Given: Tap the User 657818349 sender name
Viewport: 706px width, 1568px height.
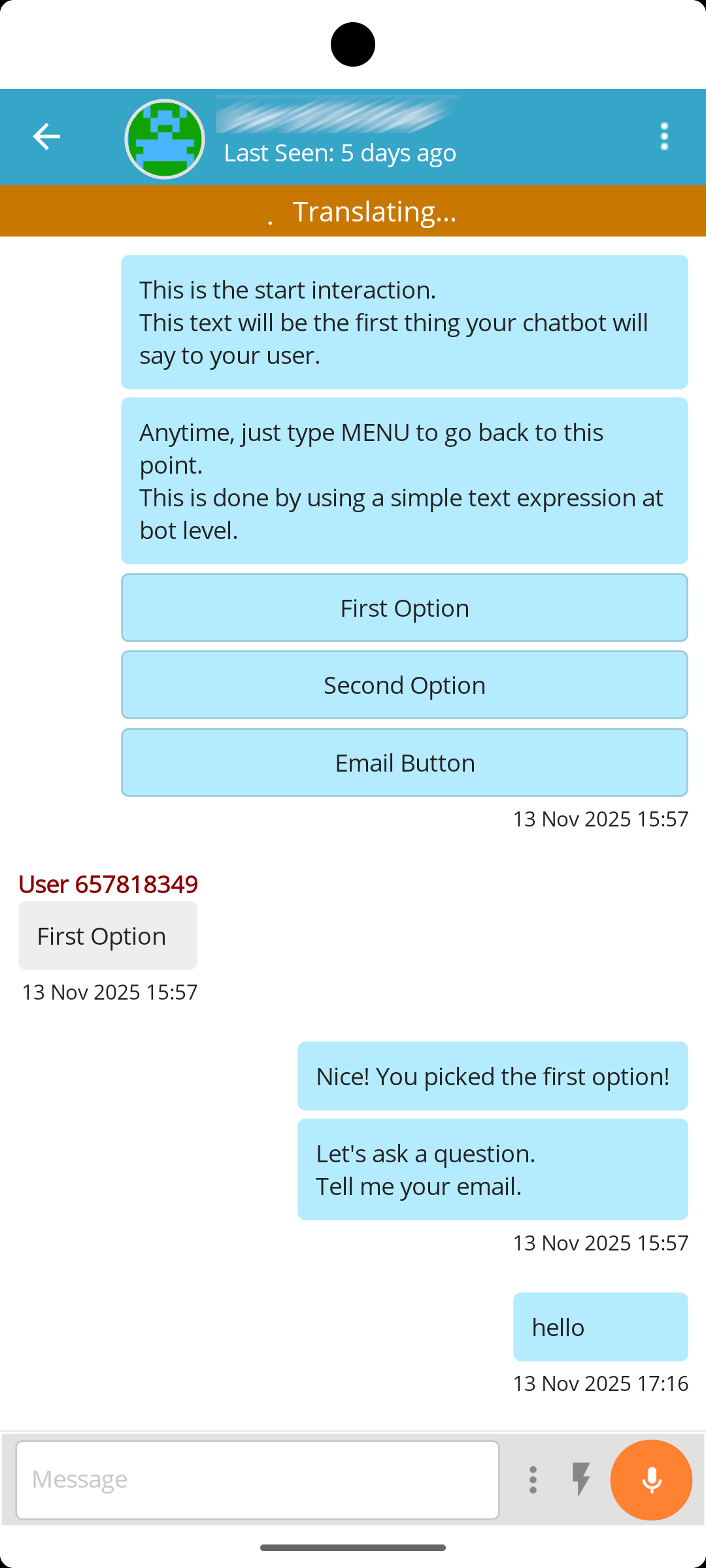Looking at the screenshot, I should coord(108,884).
